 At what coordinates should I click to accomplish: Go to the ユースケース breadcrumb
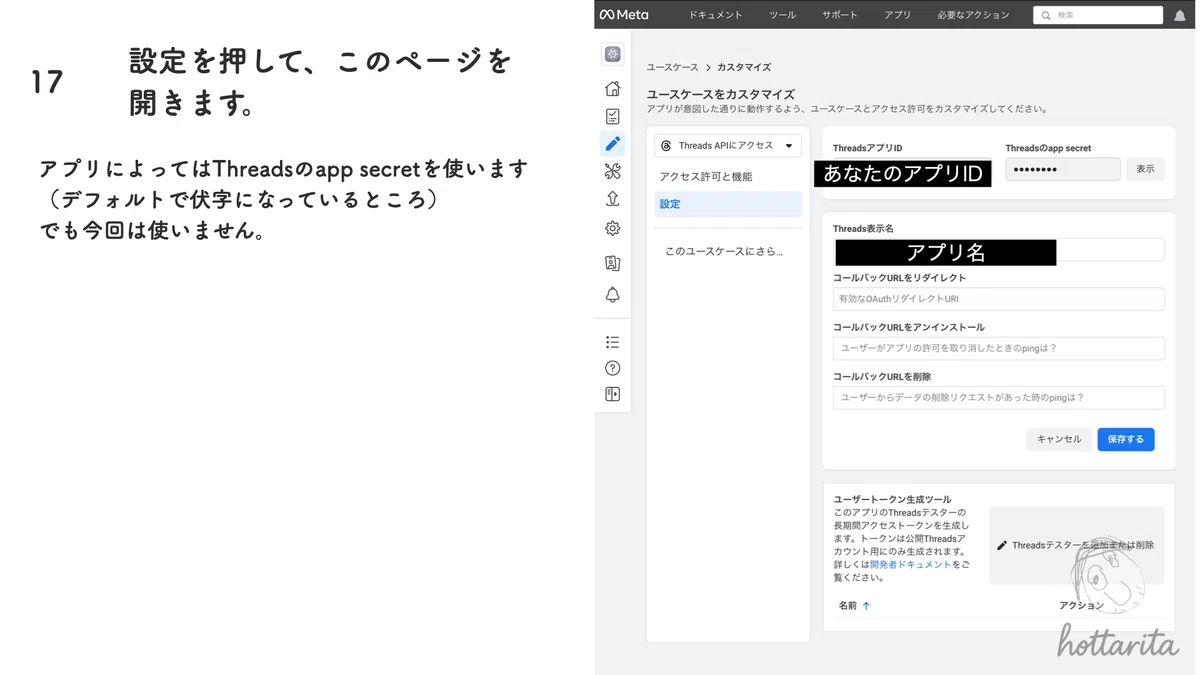click(x=673, y=67)
